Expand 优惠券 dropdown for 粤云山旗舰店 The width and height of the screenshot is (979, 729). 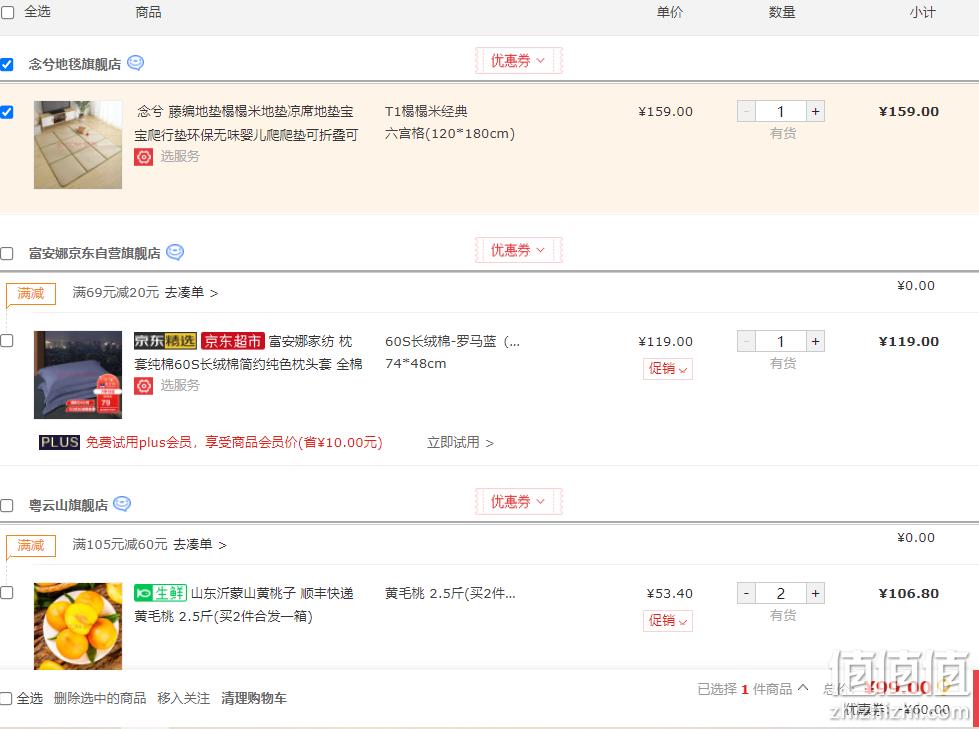tap(518, 502)
